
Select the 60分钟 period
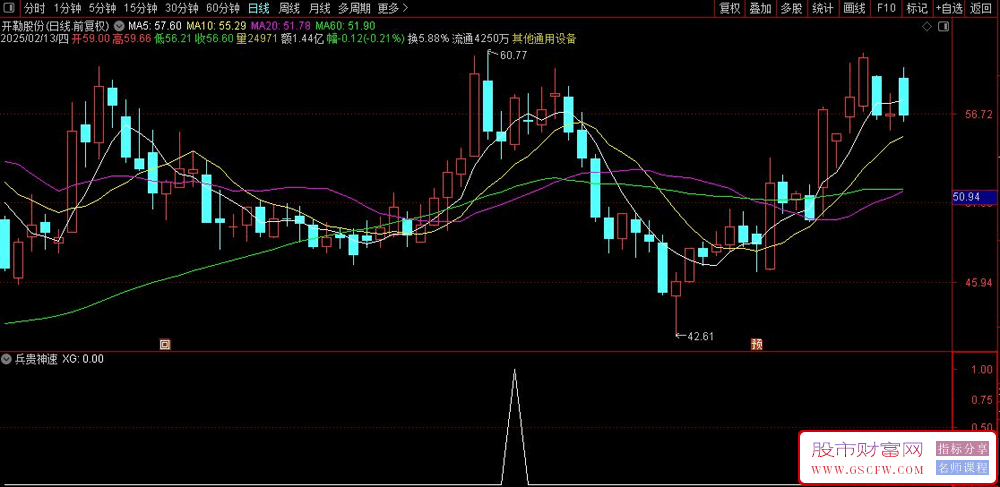tap(223, 8)
